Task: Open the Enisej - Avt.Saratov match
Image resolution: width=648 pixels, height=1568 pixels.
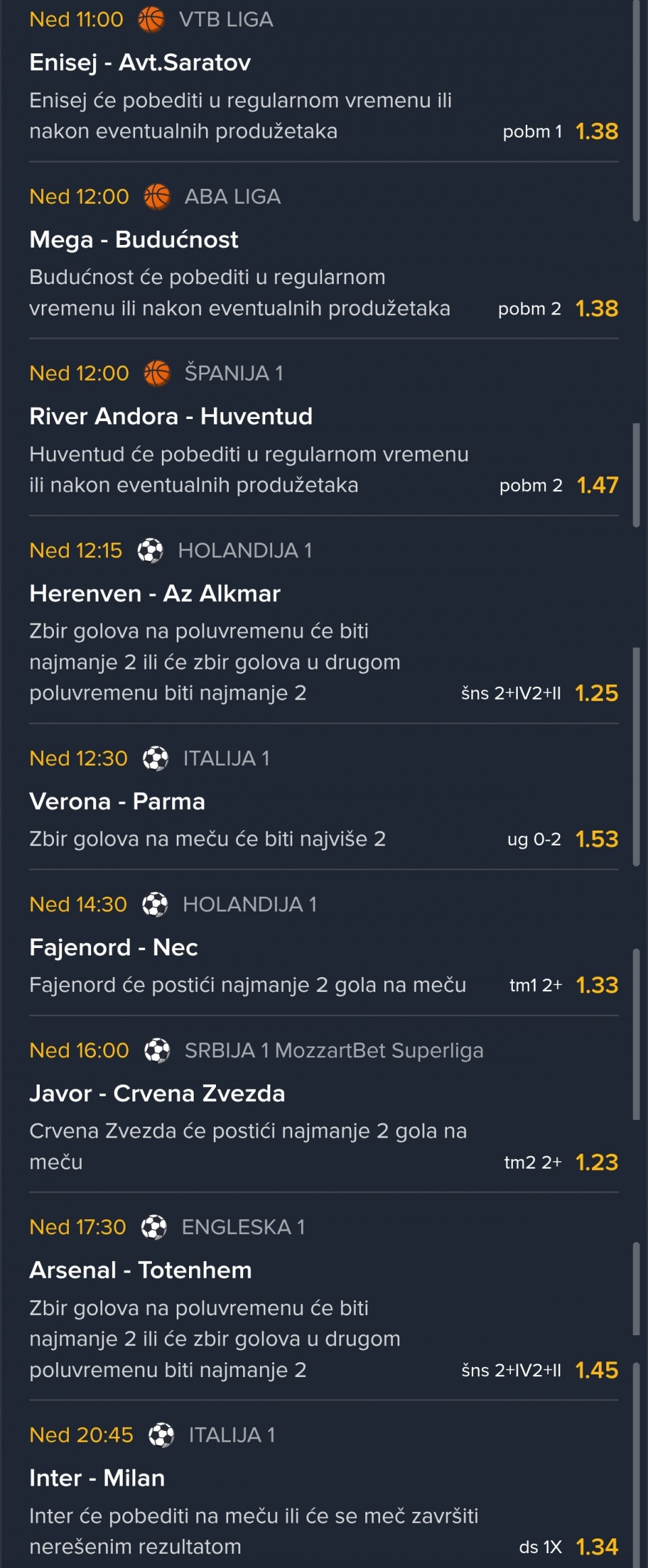Action: point(140,63)
